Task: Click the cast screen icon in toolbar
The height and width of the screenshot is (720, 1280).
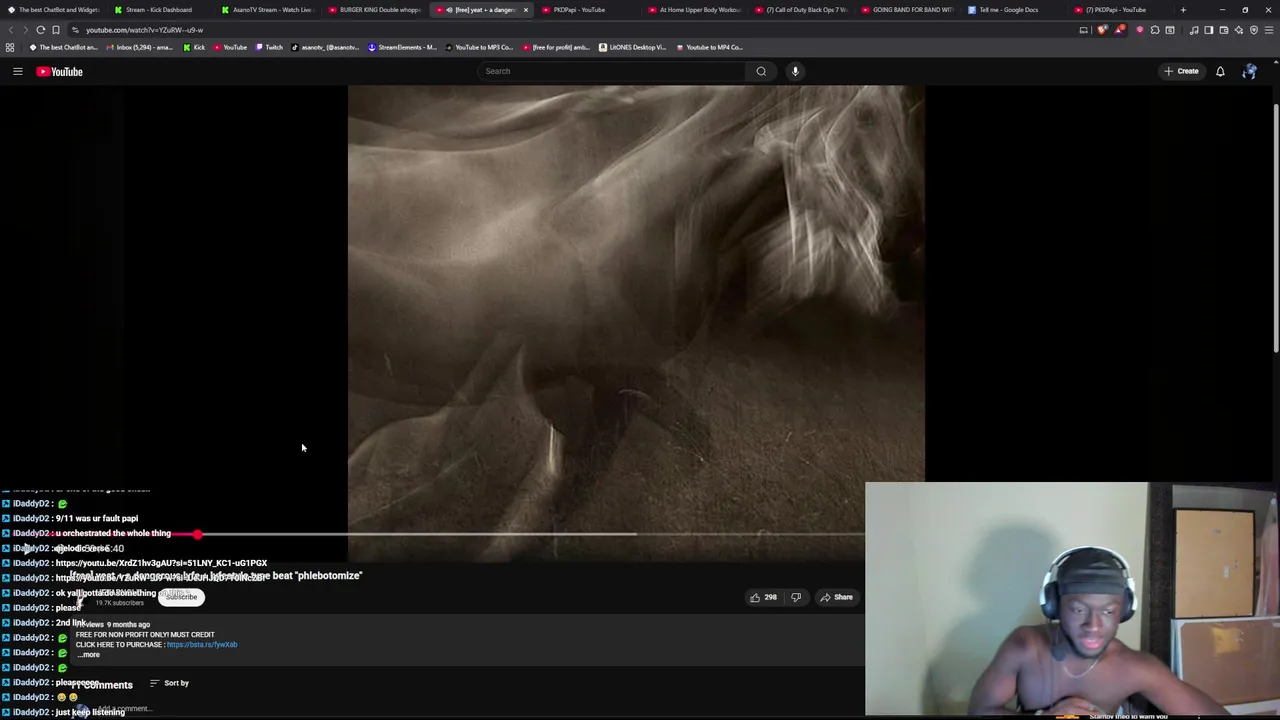Action: click(x=1083, y=30)
